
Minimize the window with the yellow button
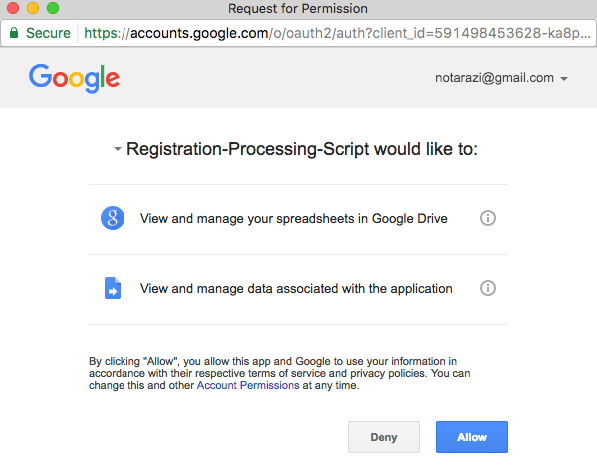click(x=33, y=8)
